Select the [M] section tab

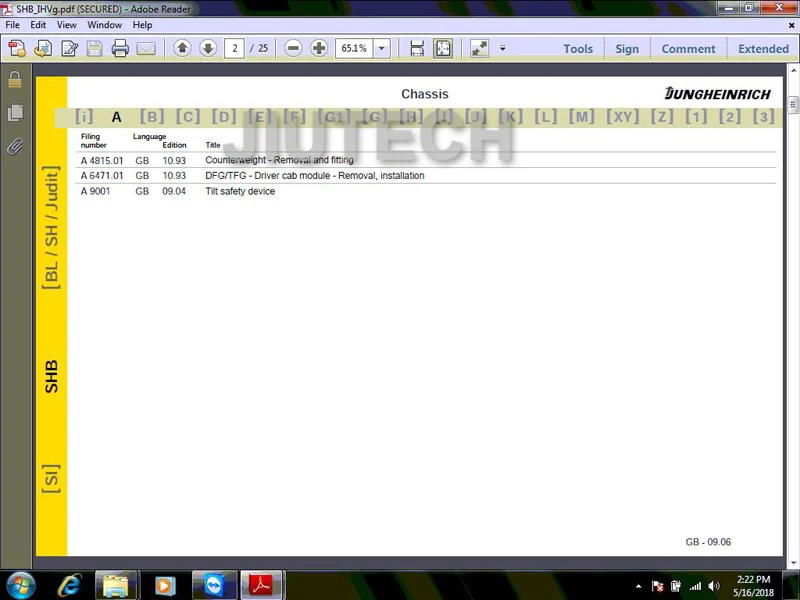click(582, 117)
